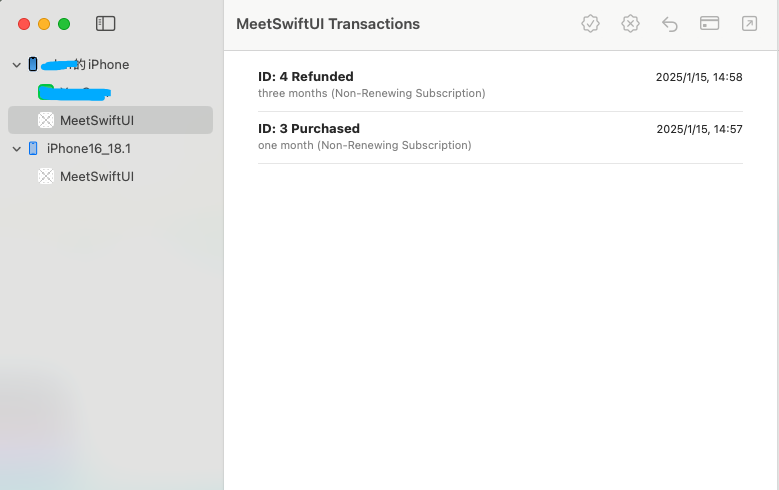The height and width of the screenshot is (490, 779).
Task: Click the 2025/1/15, 14:57 timestamp
Action: pos(699,129)
